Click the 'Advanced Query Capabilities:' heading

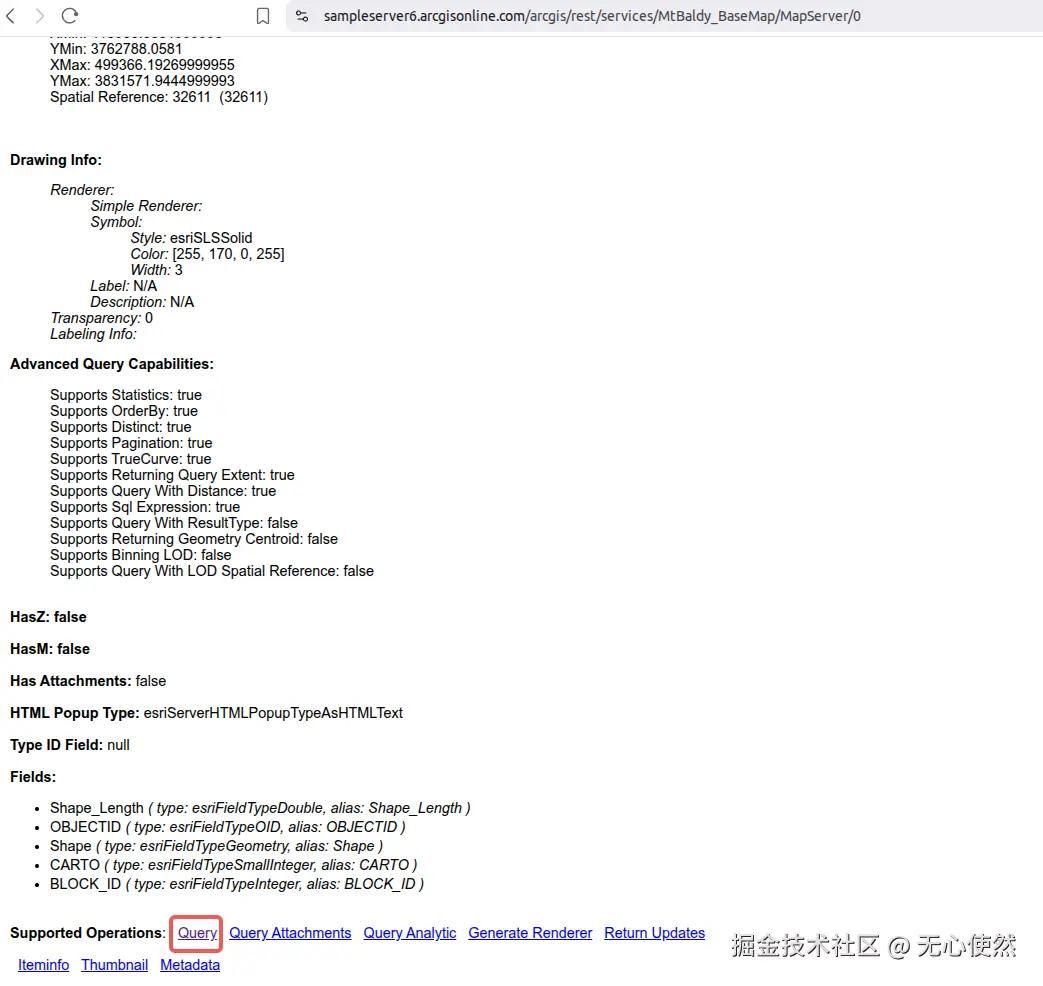coord(112,364)
